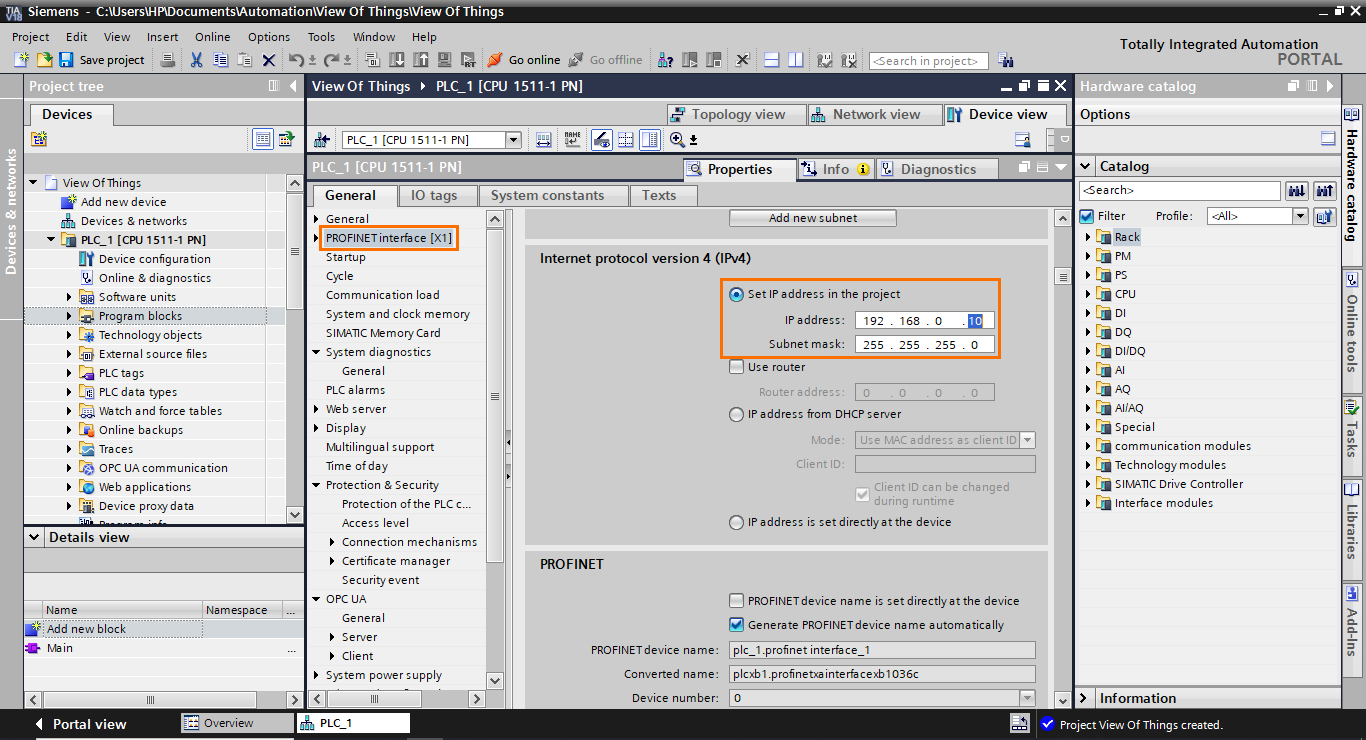
Task: Open the Device number dropdown
Action: click(1027, 698)
